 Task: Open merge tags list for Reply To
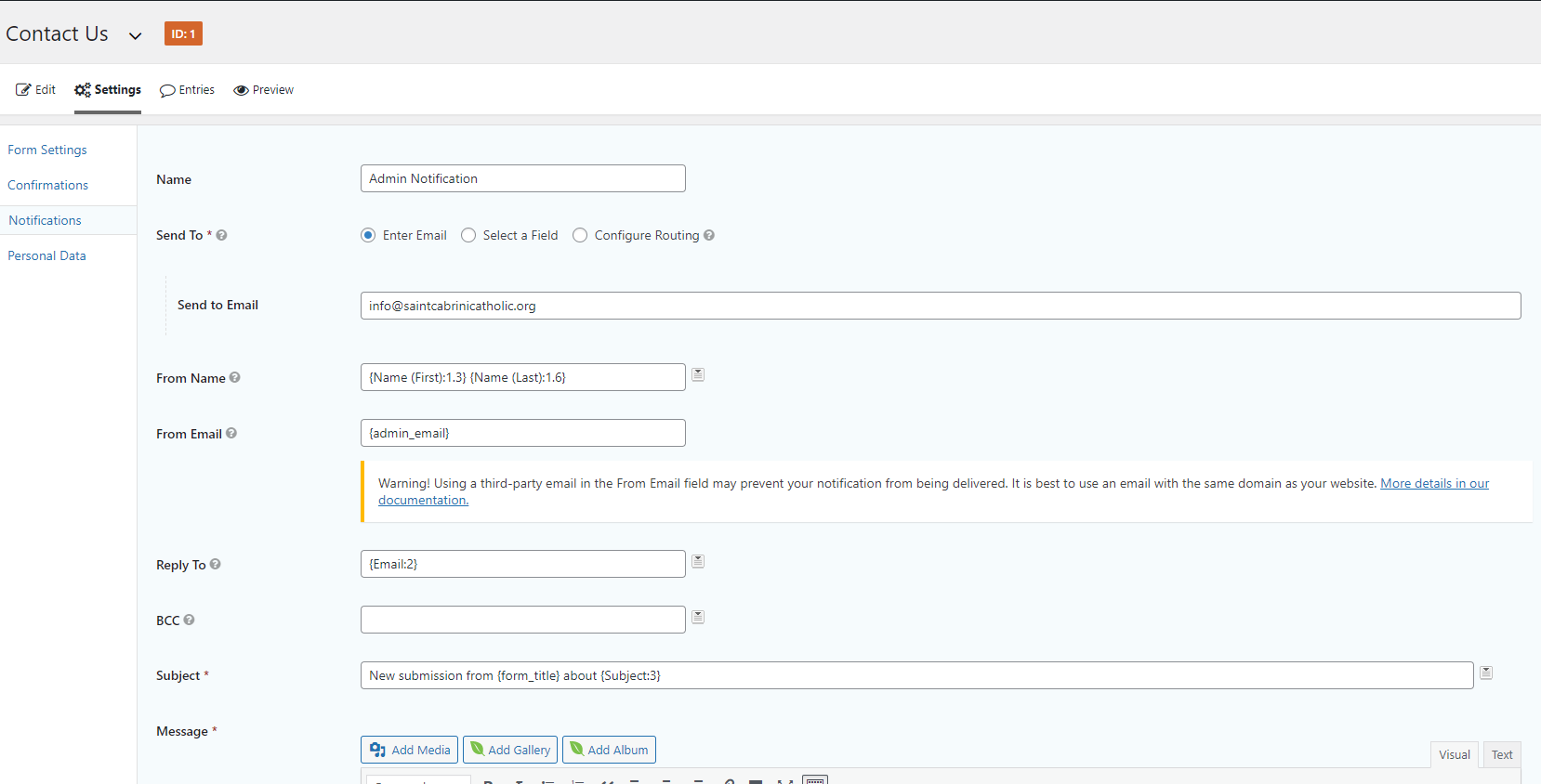point(698,561)
